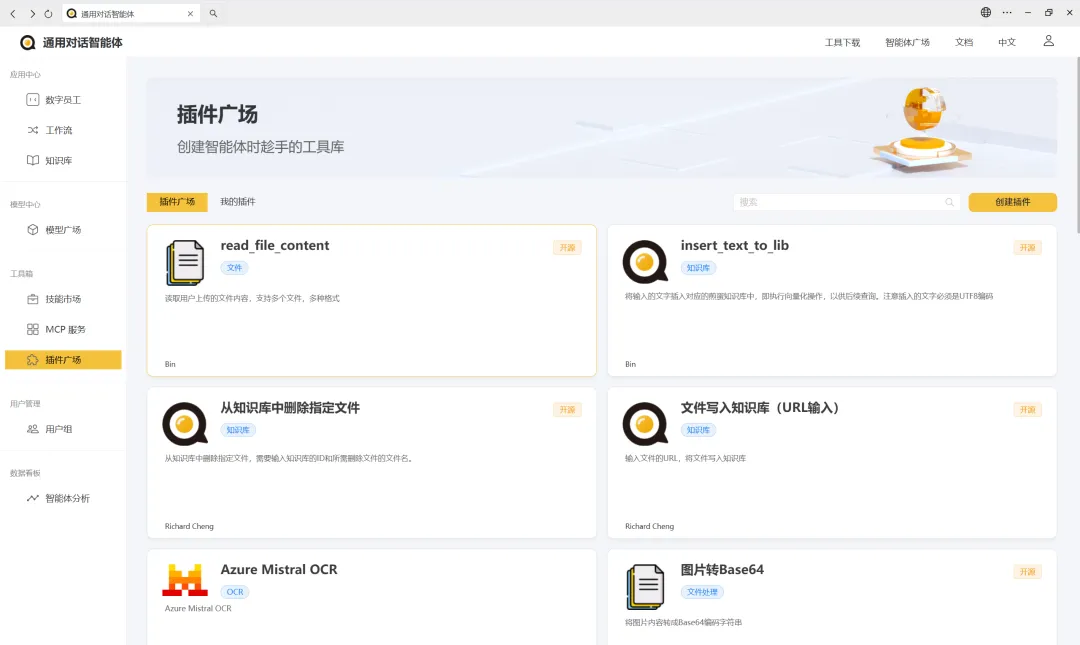Click author Bin on read_file_content card
Viewport: 1080px width, 645px height.
coord(170,364)
